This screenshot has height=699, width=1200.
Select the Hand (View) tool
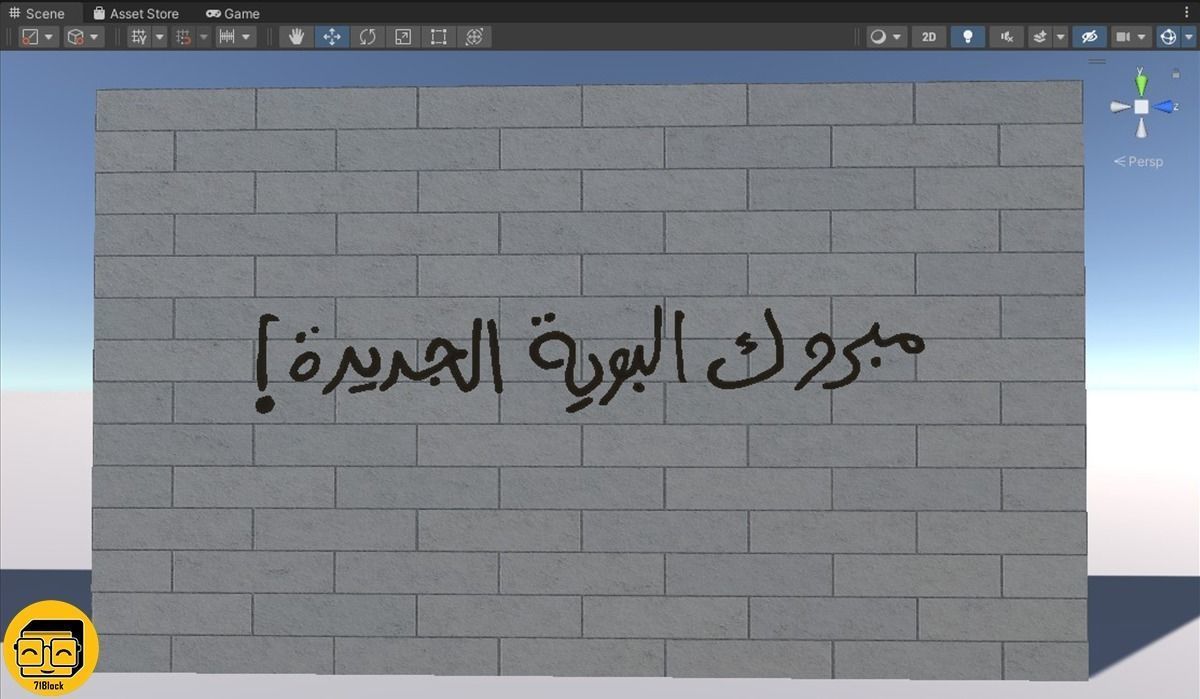(x=296, y=37)
